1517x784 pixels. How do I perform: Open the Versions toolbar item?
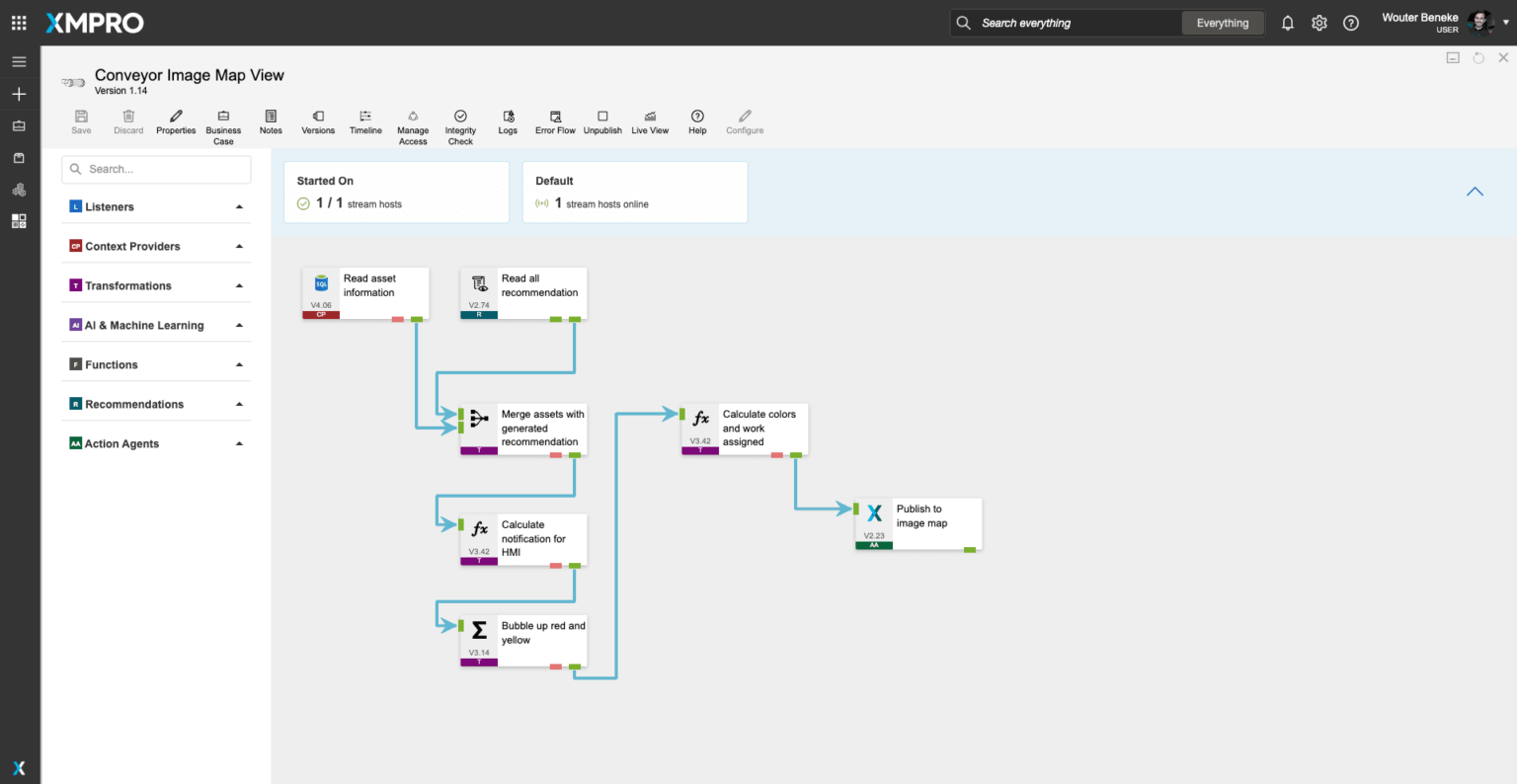pyautogui.click(x=318, y=117)
